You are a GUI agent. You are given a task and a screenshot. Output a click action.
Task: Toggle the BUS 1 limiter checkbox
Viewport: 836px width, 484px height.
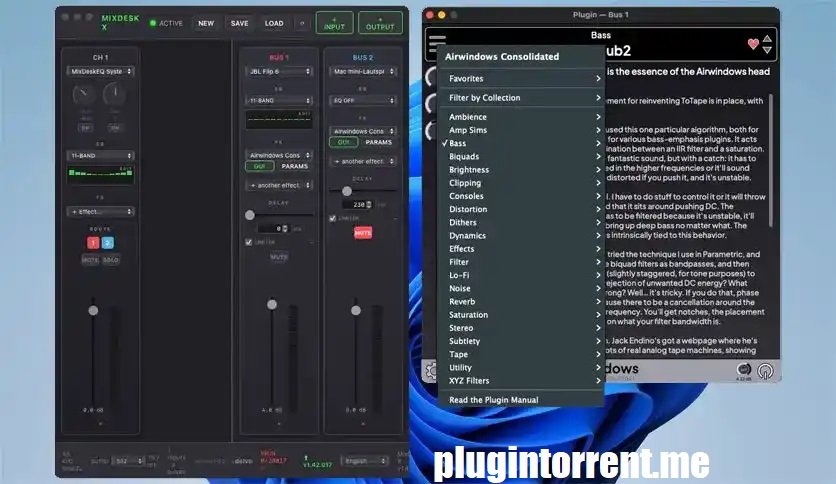coord(248,242)
